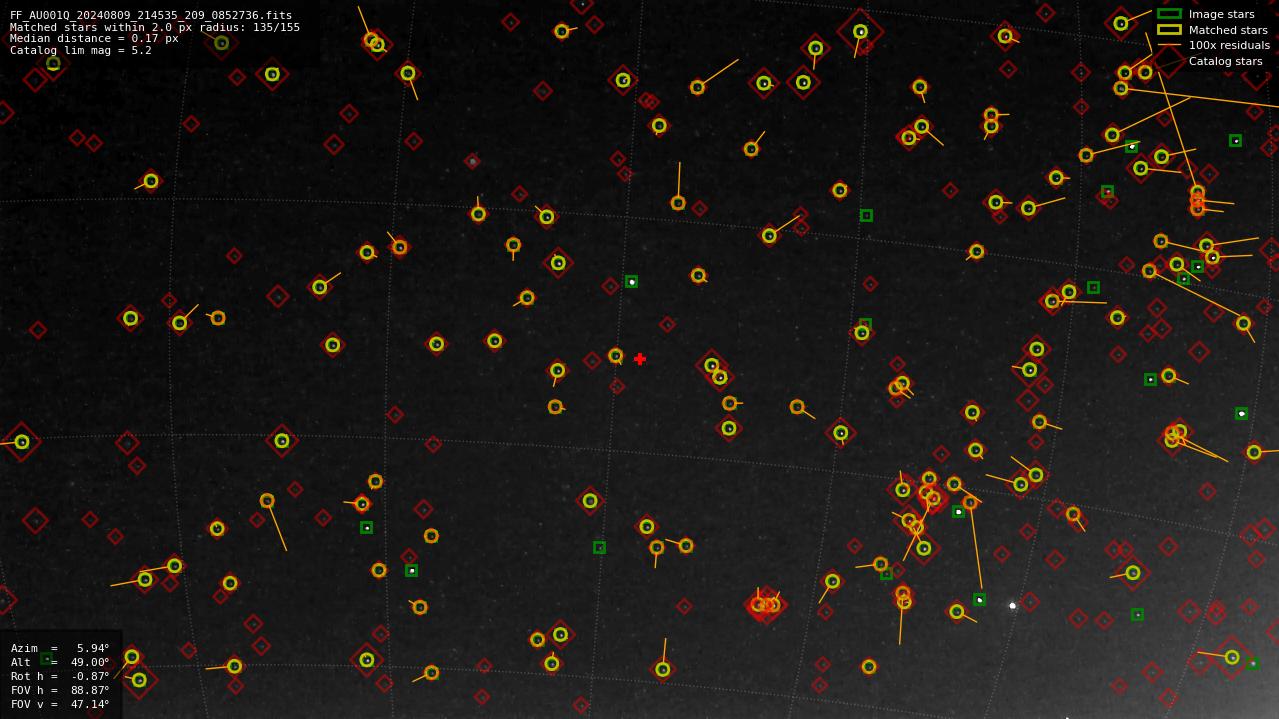Click the '100x residuals' legend label
This screenshot has height=719, width=1279.
click(x=1229, y=45)
